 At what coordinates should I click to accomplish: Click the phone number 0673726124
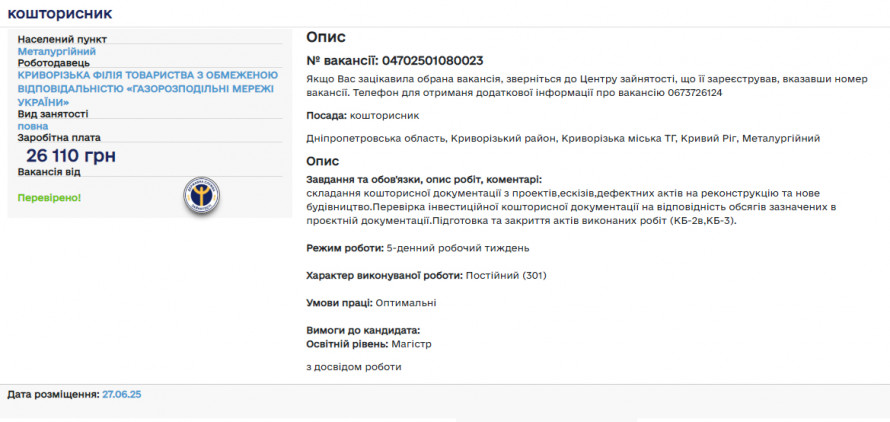point(695,93)
